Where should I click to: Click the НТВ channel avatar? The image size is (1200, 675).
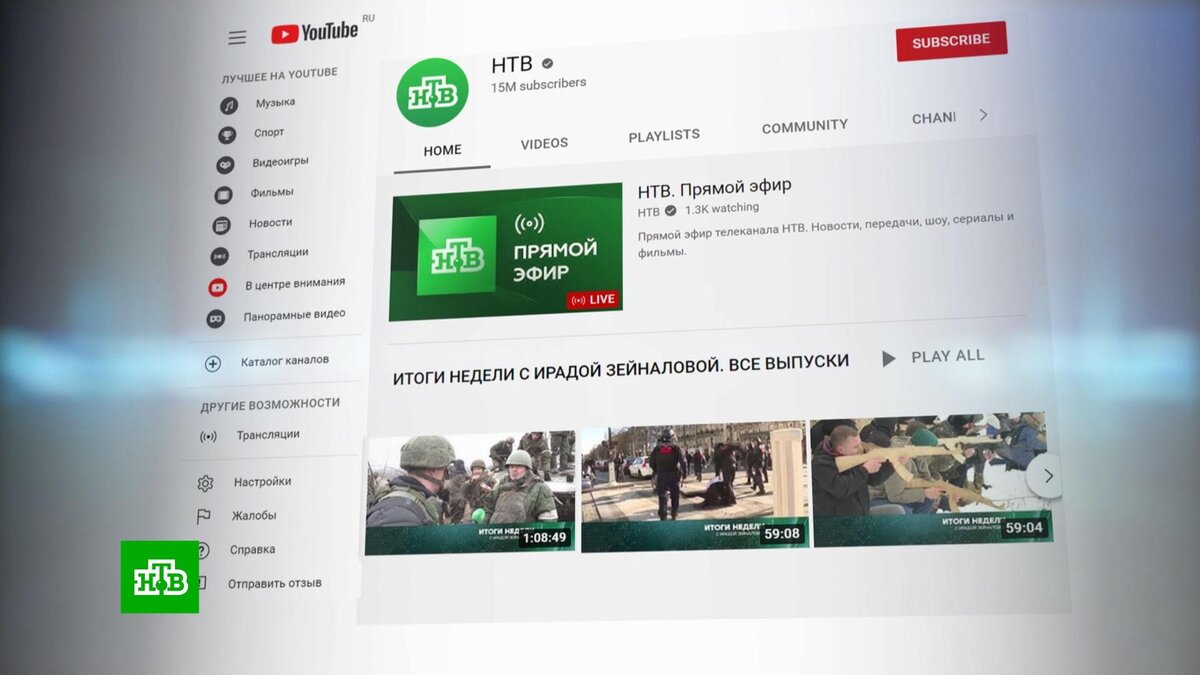tap(433, 92)
